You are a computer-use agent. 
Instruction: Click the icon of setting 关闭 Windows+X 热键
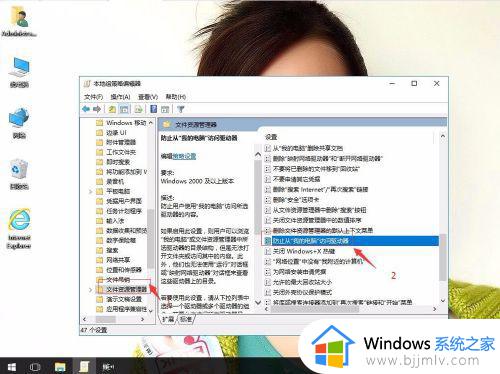point(268,251)
